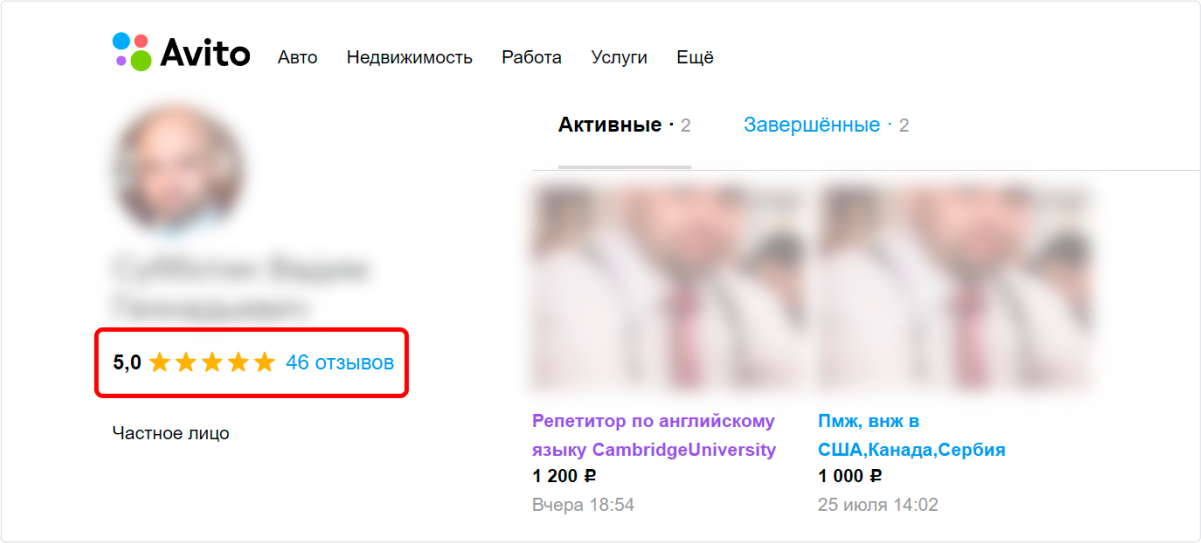The height and width of the screenshot is (543, 1201).
Task: Open the Недвижимость menu item
Action: click(x=409, y=57)
